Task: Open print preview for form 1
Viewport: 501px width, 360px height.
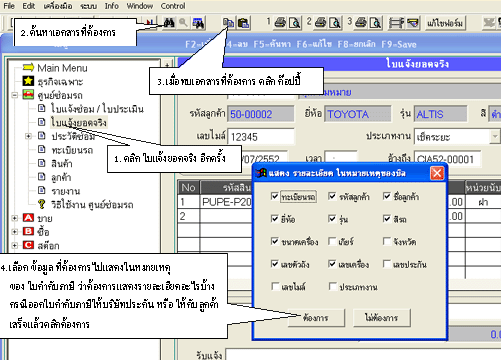Action: [x=295, y=23]
